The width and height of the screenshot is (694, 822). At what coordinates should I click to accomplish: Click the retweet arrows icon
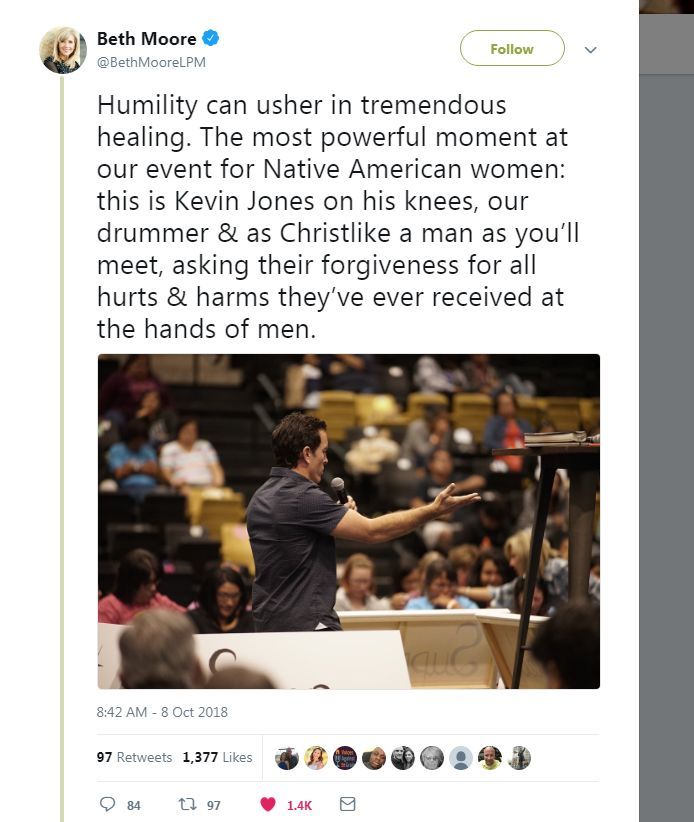[186, 804]
